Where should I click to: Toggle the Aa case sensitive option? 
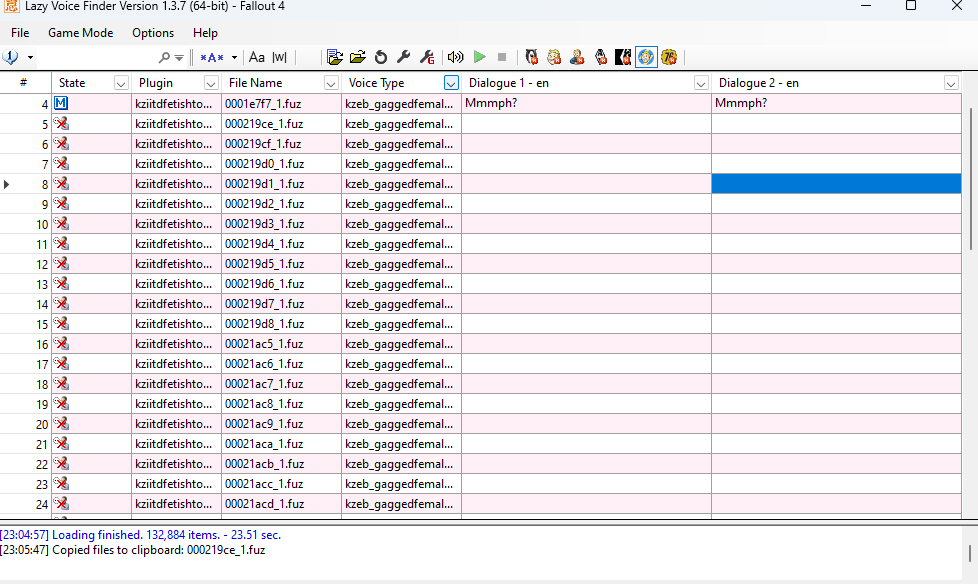pos(256,57)
